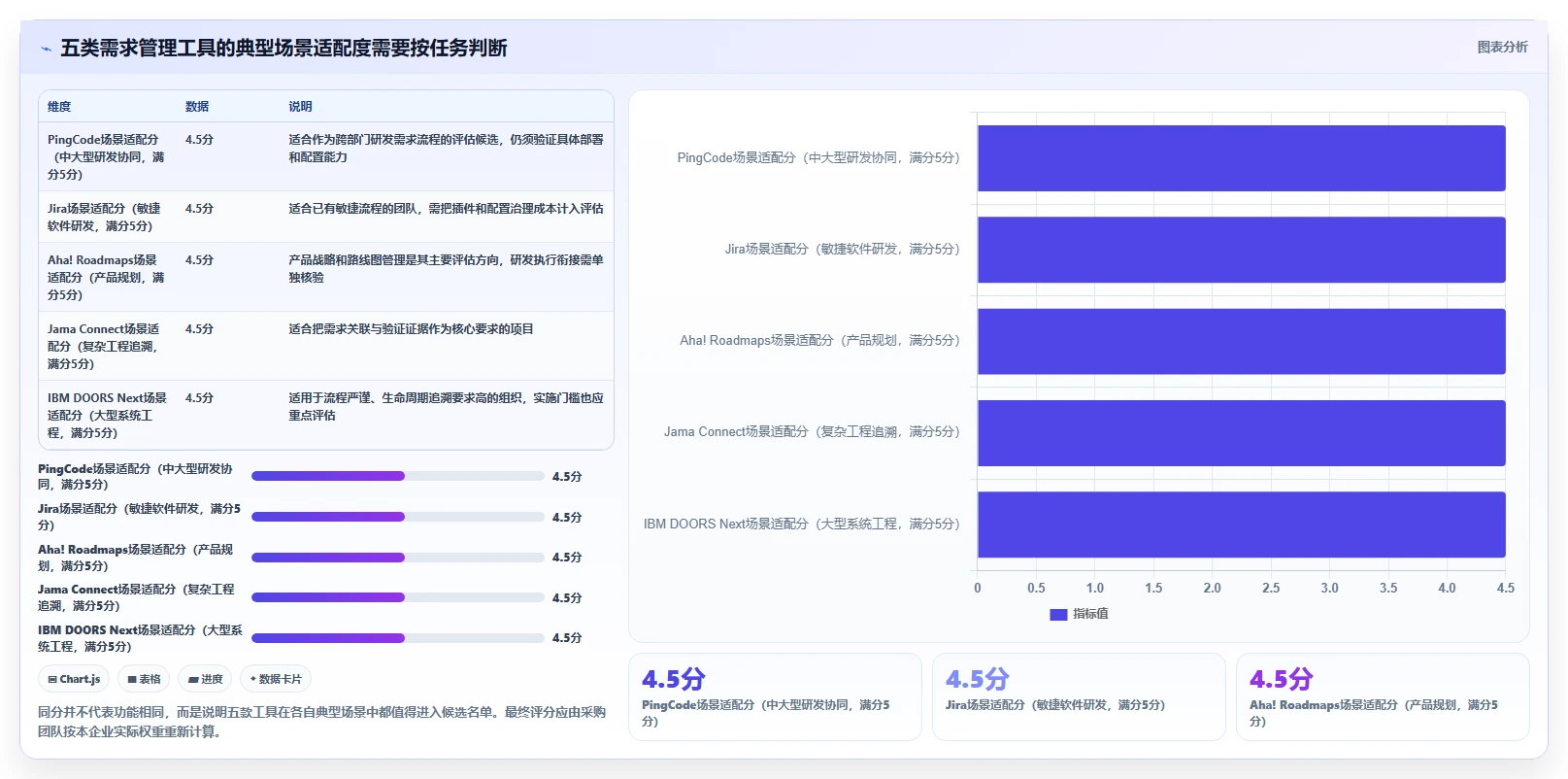This screenshot has height=779, width=1568.
Task: Click the x-axis tick labeled 0.5
Action: click(x=1036, y=588)
